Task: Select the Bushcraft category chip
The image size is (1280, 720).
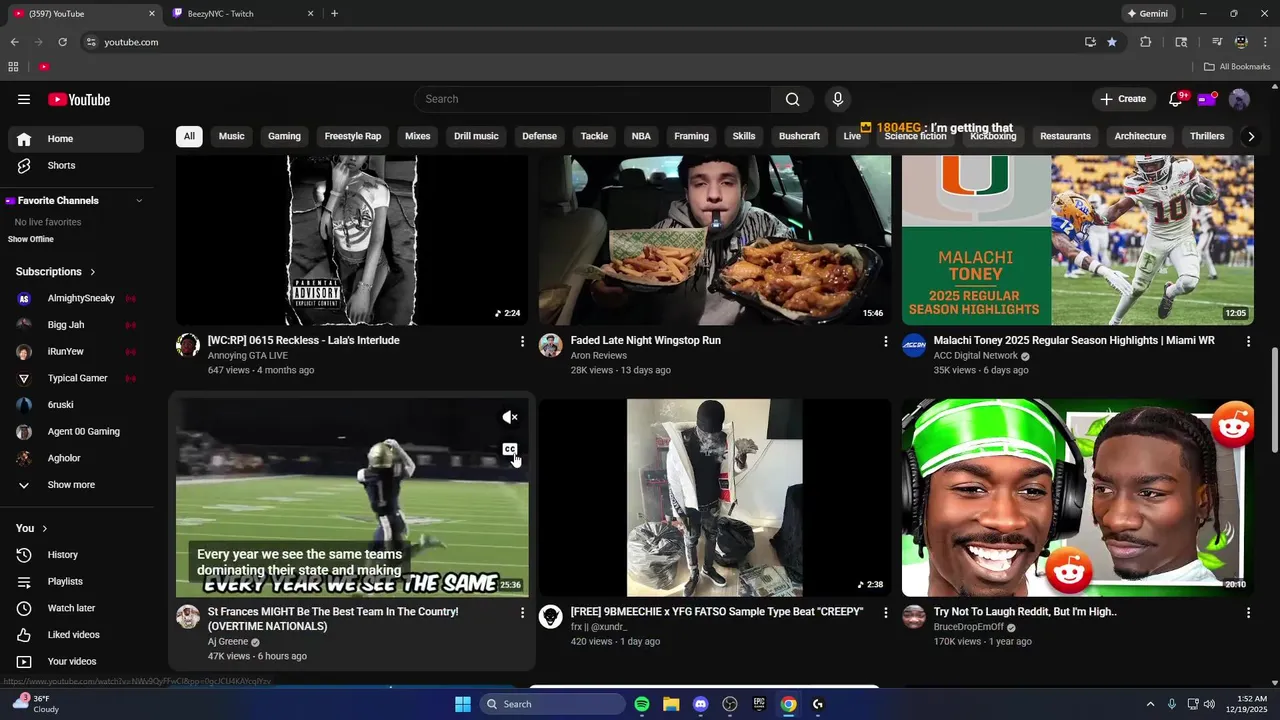Action: click(x=799, y=136)
